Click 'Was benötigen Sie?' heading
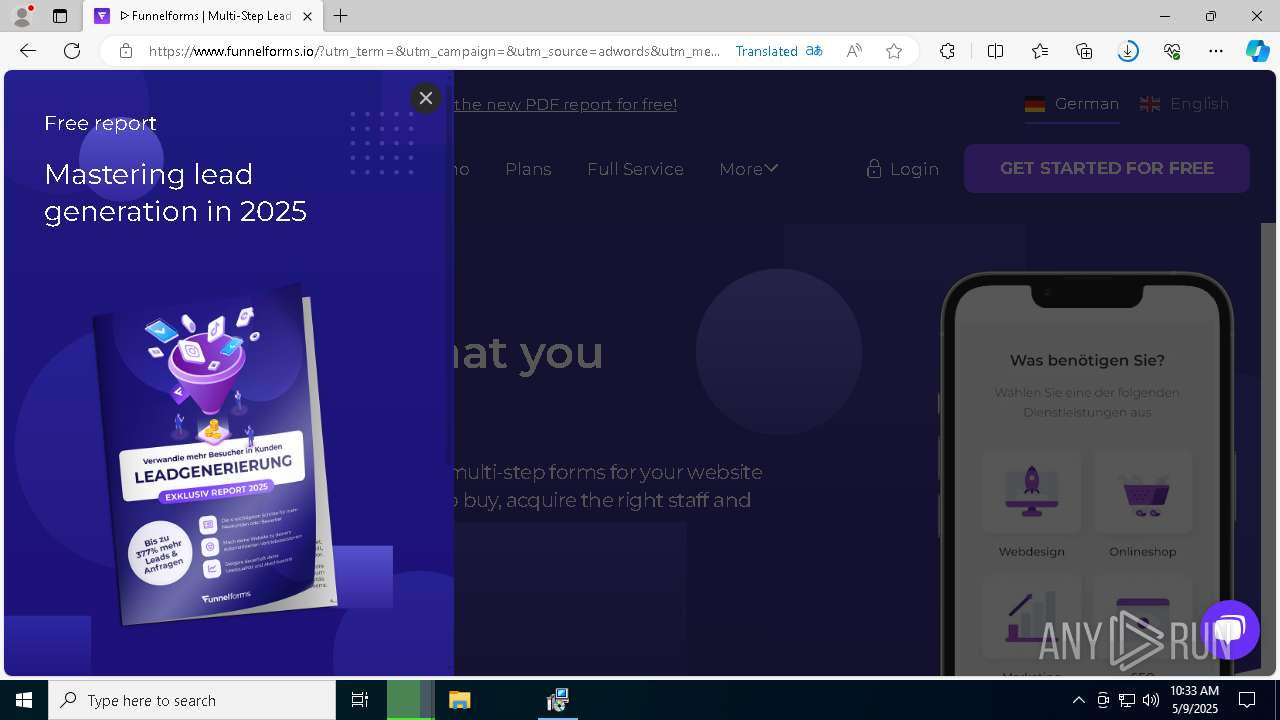1280x720 pixels. click(x=1087, y=361)
